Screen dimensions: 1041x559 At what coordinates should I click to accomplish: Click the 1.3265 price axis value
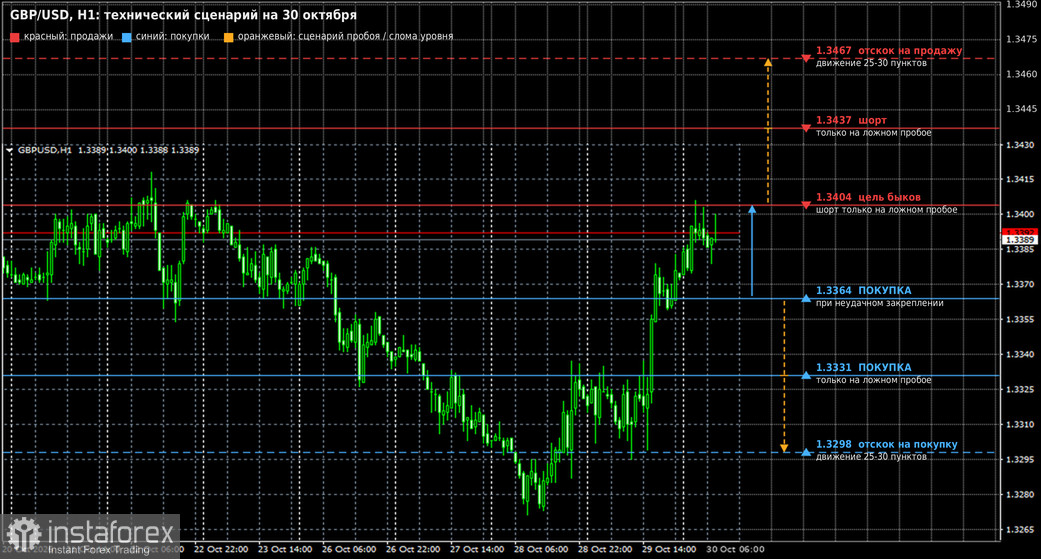(x=1021, y=530)
